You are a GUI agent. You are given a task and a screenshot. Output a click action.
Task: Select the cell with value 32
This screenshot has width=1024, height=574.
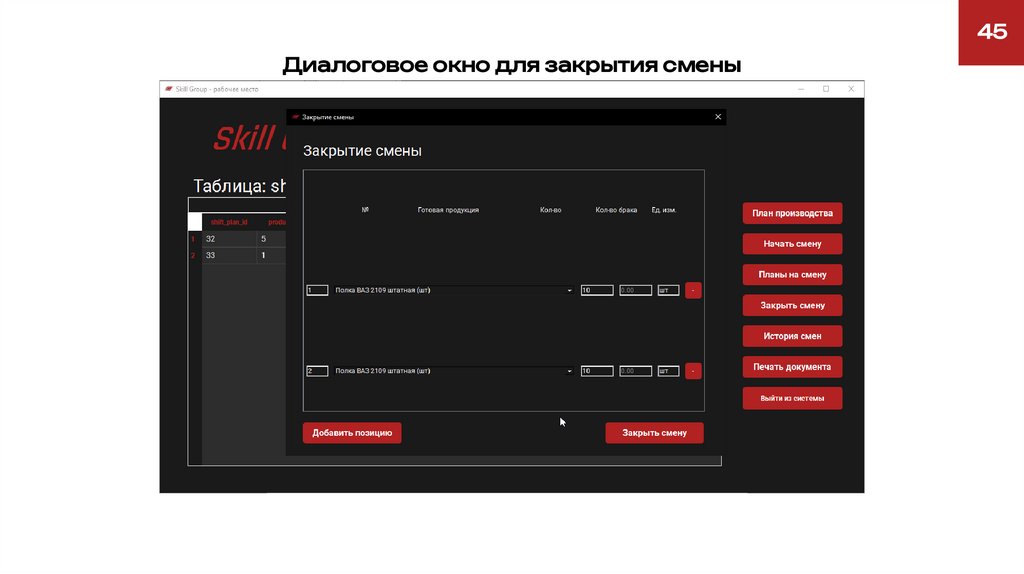coord(229,239)
